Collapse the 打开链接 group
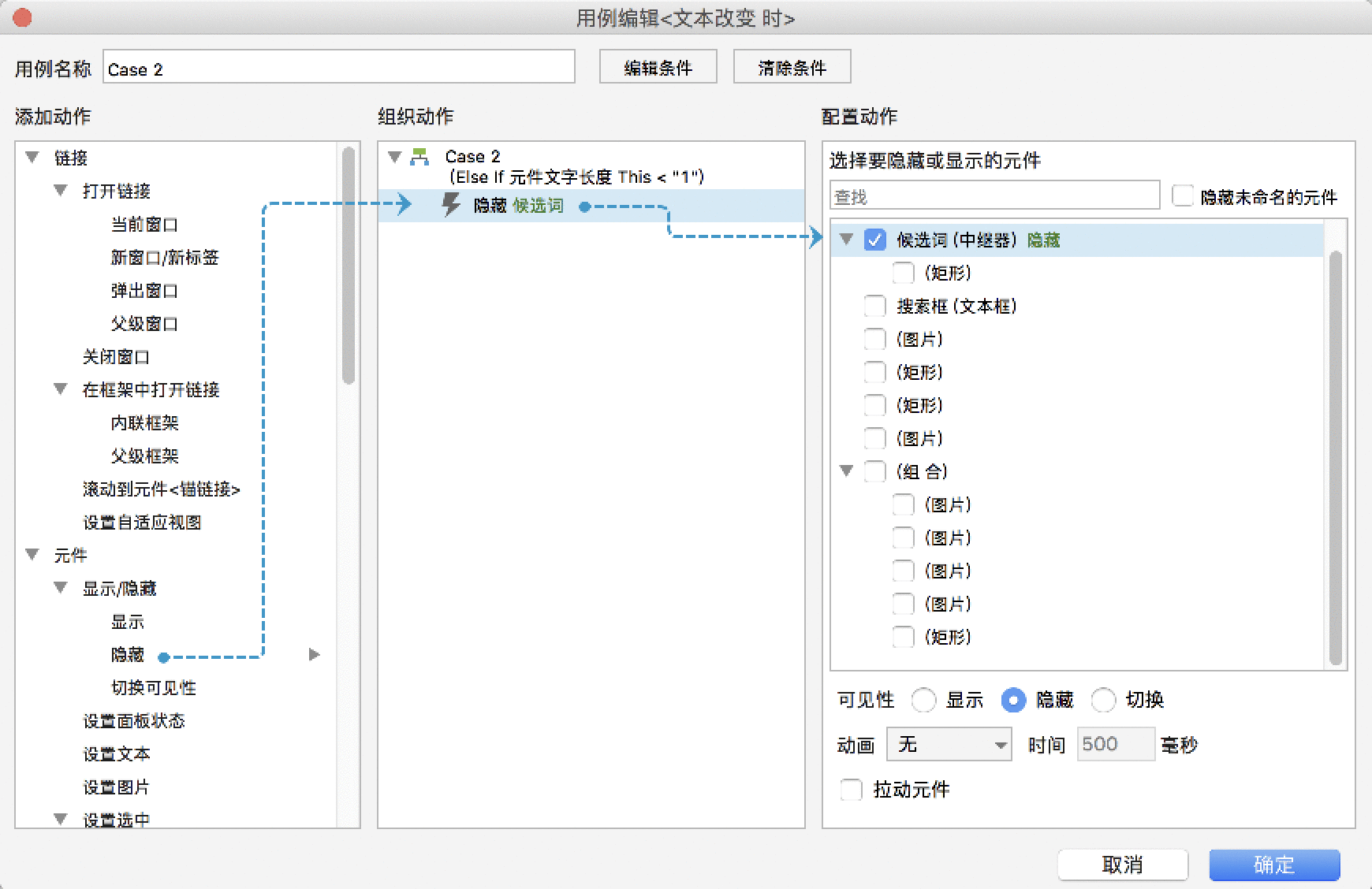The height and width of the screenshot is (889, 1372). (x=61, y=191)
